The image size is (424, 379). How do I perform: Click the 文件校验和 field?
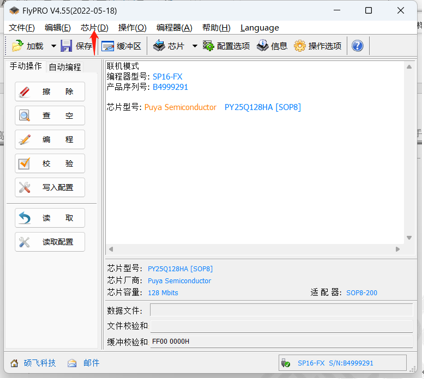281,326
